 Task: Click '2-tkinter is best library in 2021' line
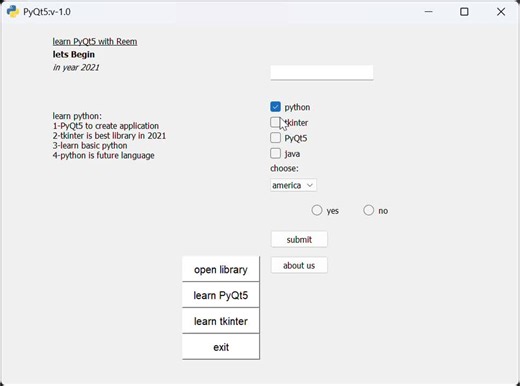109,136
